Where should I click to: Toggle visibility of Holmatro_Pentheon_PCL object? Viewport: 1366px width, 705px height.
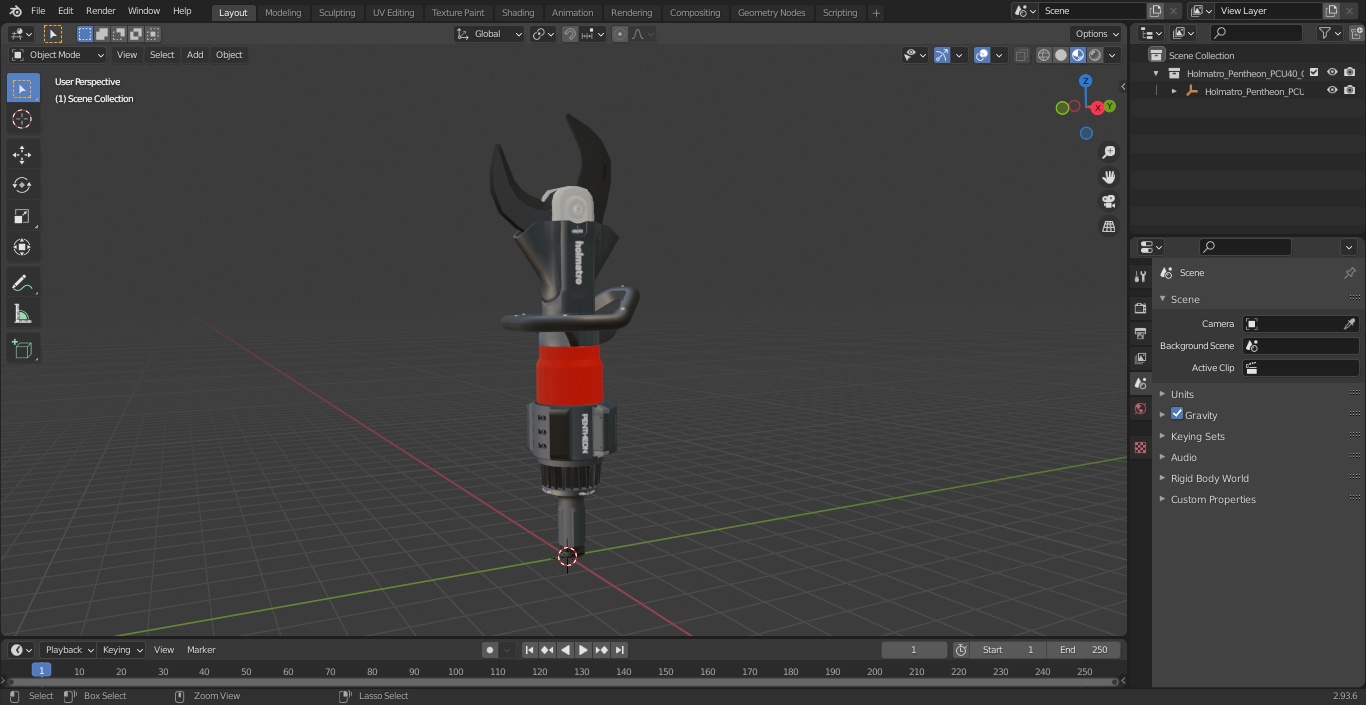click(x=1332, y=91)
